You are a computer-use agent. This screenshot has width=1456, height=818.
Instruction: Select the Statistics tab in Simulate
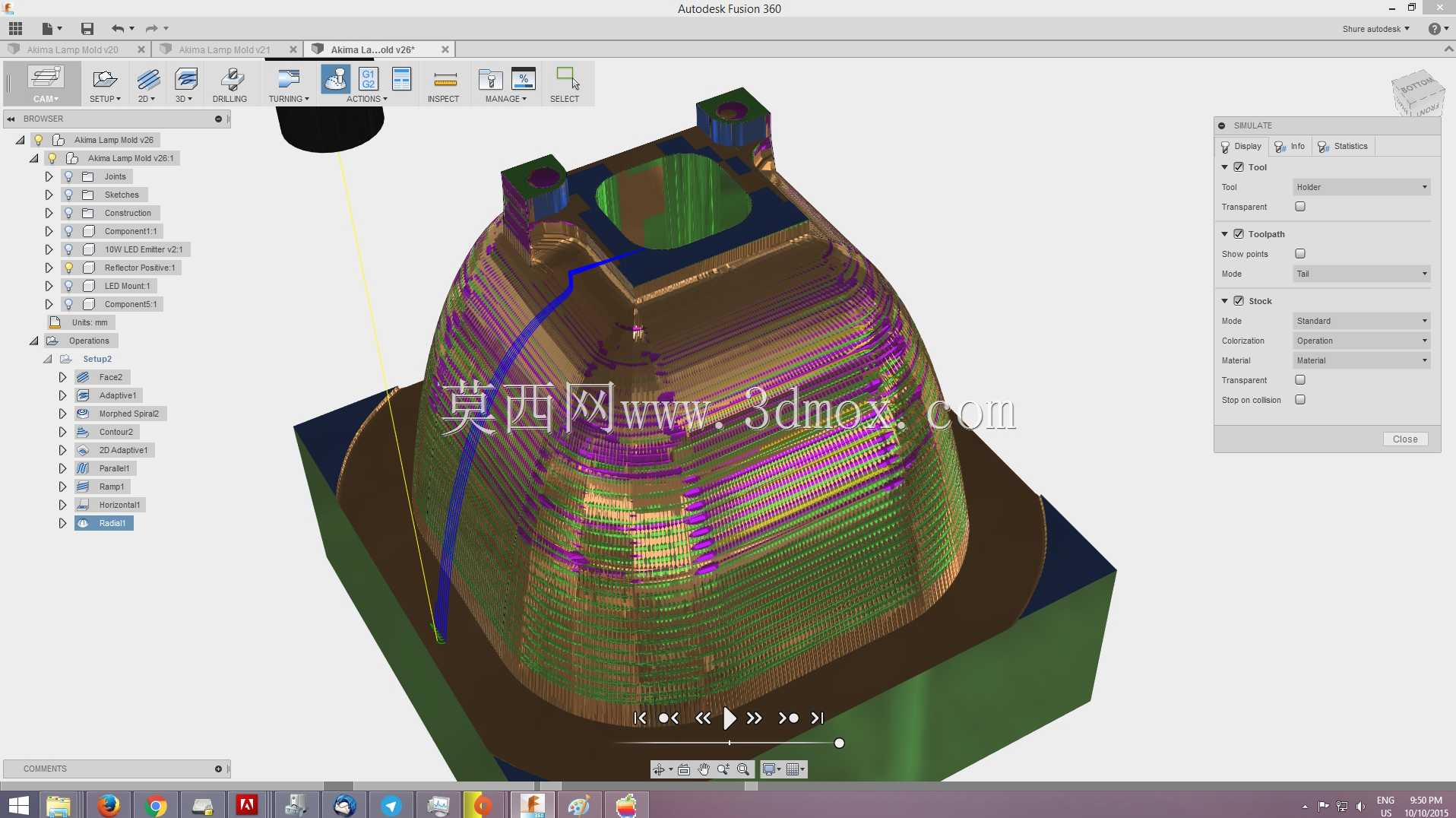(x=1342, y=146)
